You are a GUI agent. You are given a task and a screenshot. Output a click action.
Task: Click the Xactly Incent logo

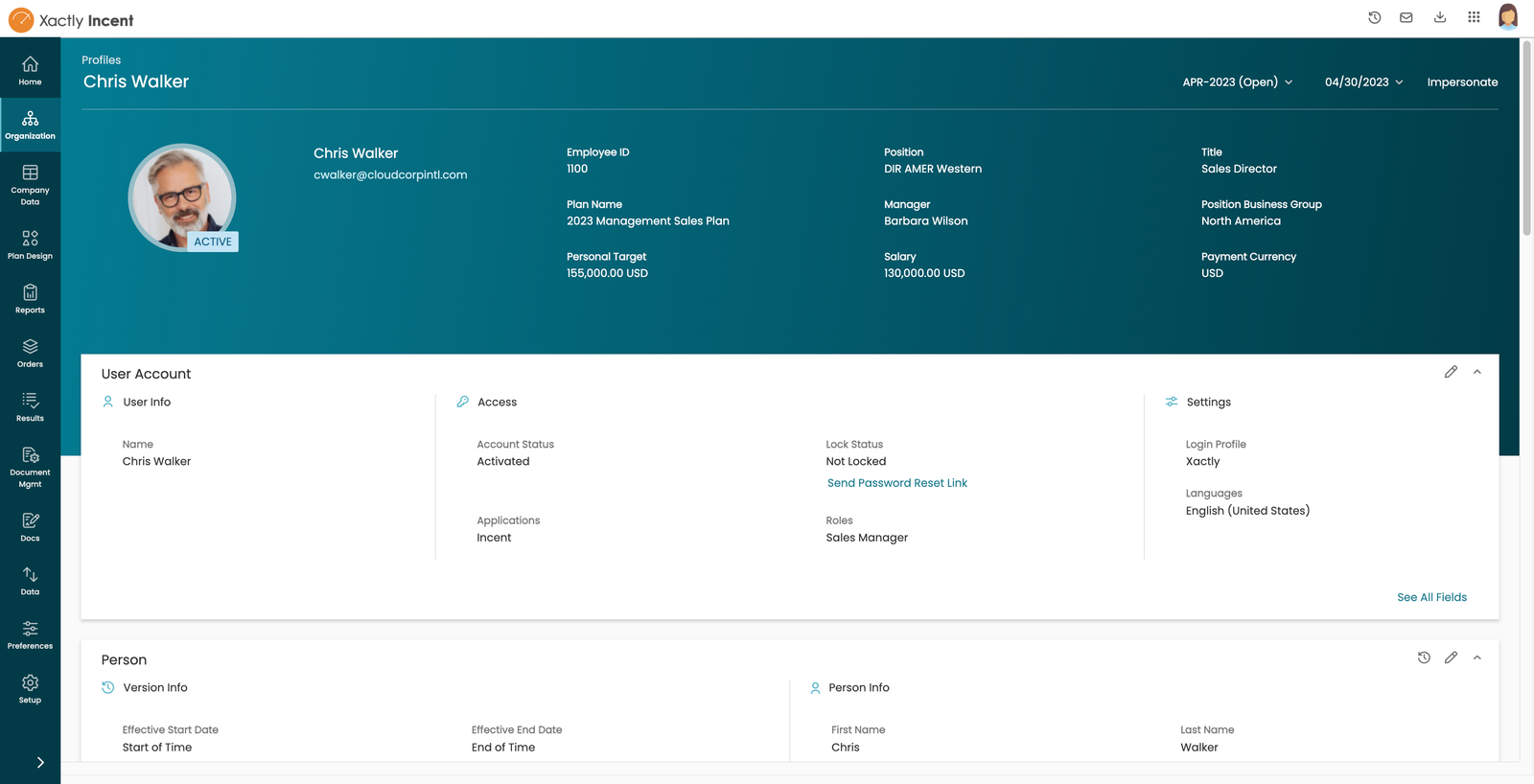[x=71, y=20]
